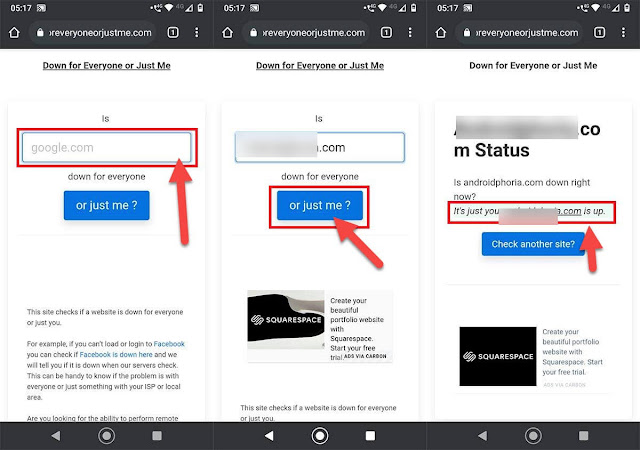This screenshot has width=640, height=450.
Task: Click the filled domain input ending in .com
Action: (x=320, y=147)
